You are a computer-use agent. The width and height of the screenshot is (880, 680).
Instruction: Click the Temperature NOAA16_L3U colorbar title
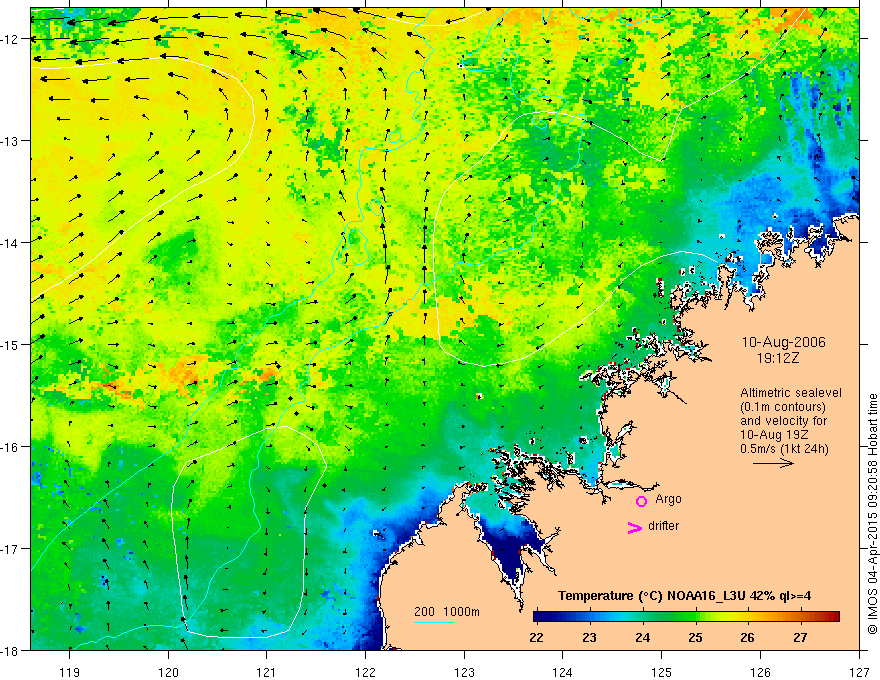[x=684, y=596]
